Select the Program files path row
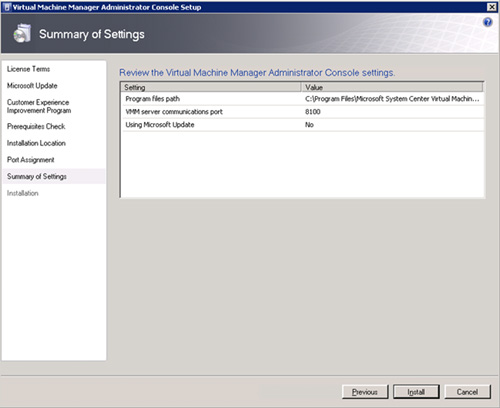 click(303, 99)
